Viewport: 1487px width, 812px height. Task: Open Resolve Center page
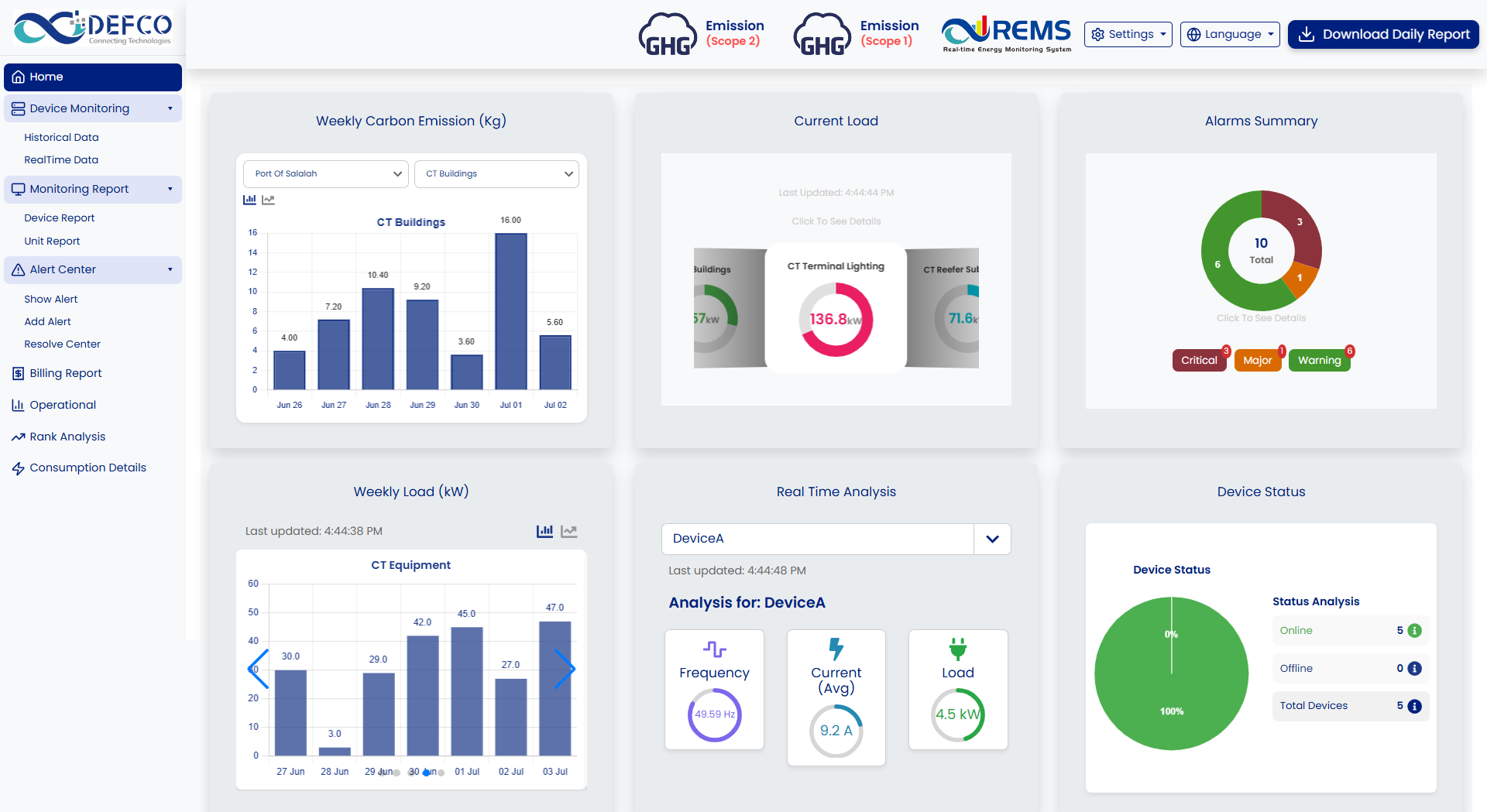coord(63,344)
